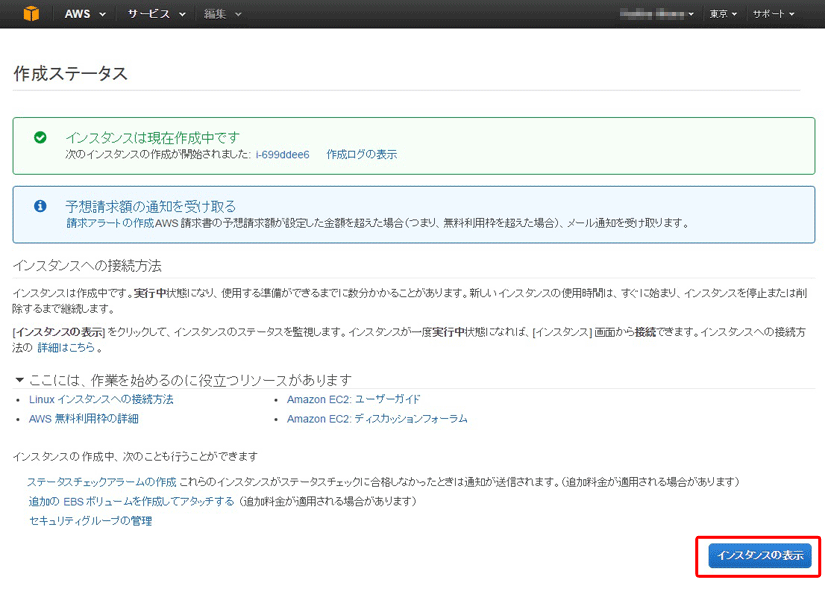
Task: Collapse the helpful resources section triangle
Action: pos(19,380)
